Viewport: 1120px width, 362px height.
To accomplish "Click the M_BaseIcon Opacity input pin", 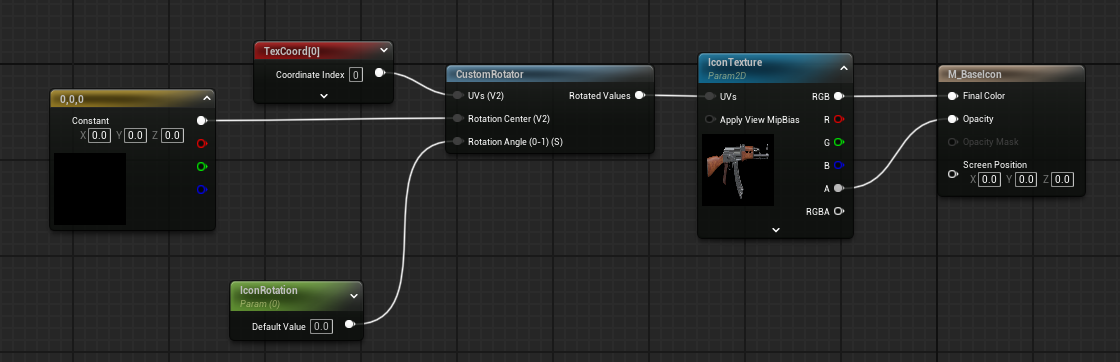I will pos(952,119).
